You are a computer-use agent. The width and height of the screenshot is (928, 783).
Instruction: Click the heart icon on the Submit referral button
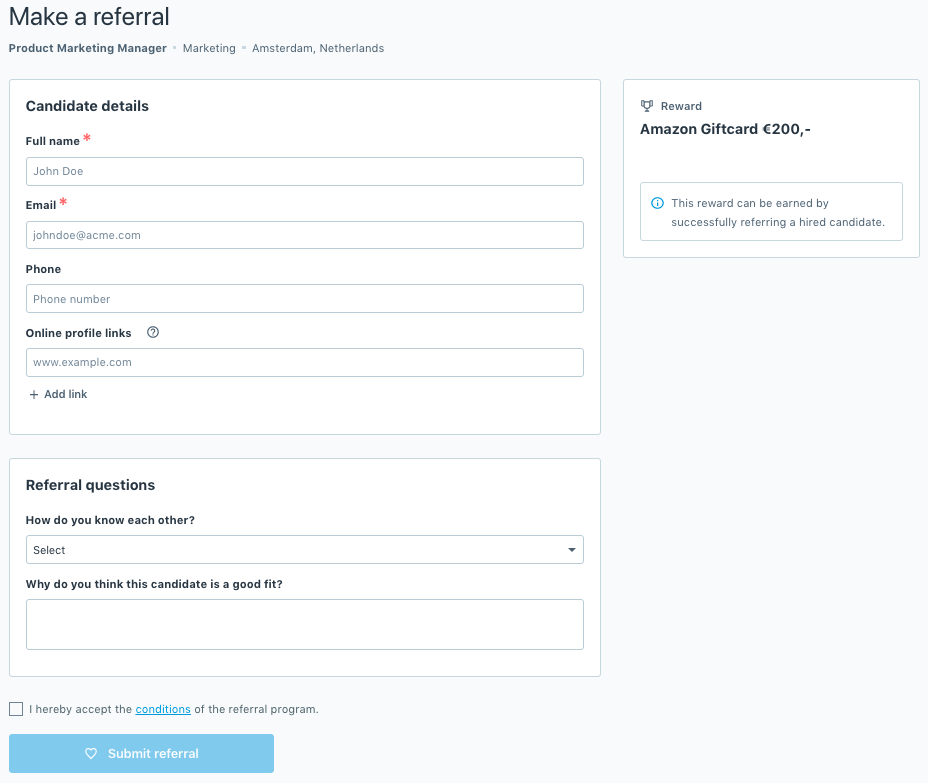pyautogui.click(x=91, y=753)
